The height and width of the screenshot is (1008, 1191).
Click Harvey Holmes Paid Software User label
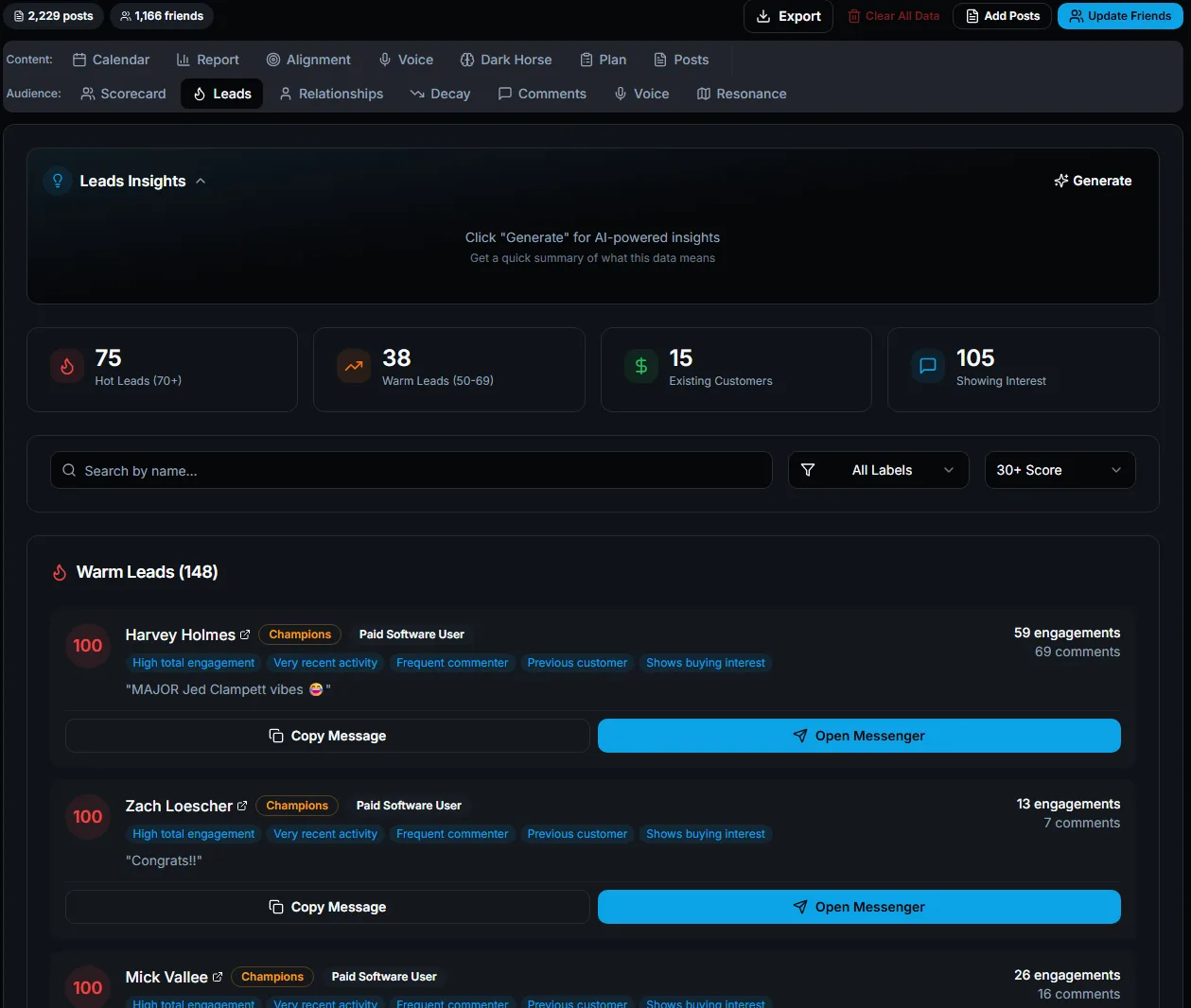pyautogui.click(x=412, y=634)
